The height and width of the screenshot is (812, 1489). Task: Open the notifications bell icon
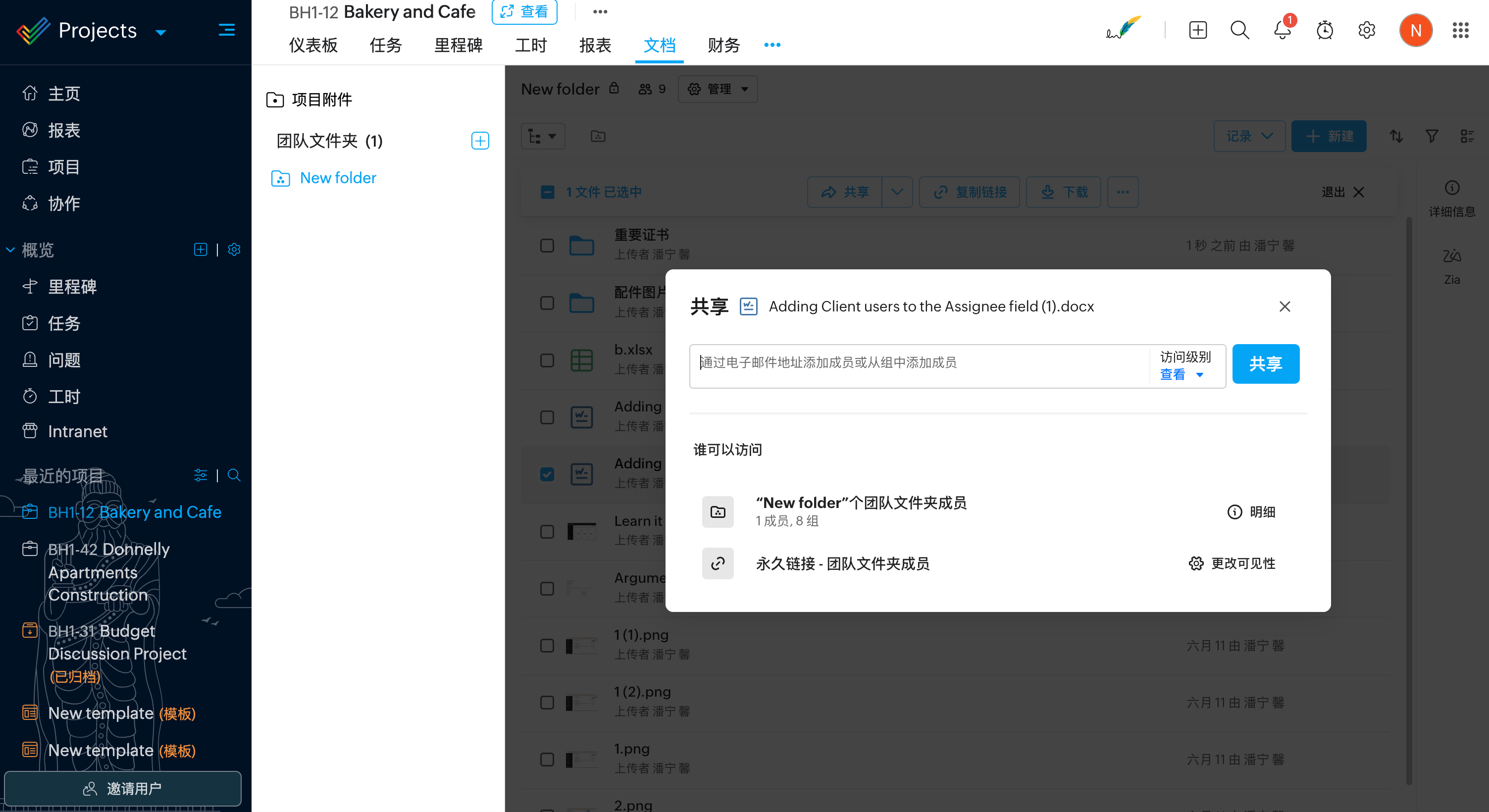[x=1282, y=30]
